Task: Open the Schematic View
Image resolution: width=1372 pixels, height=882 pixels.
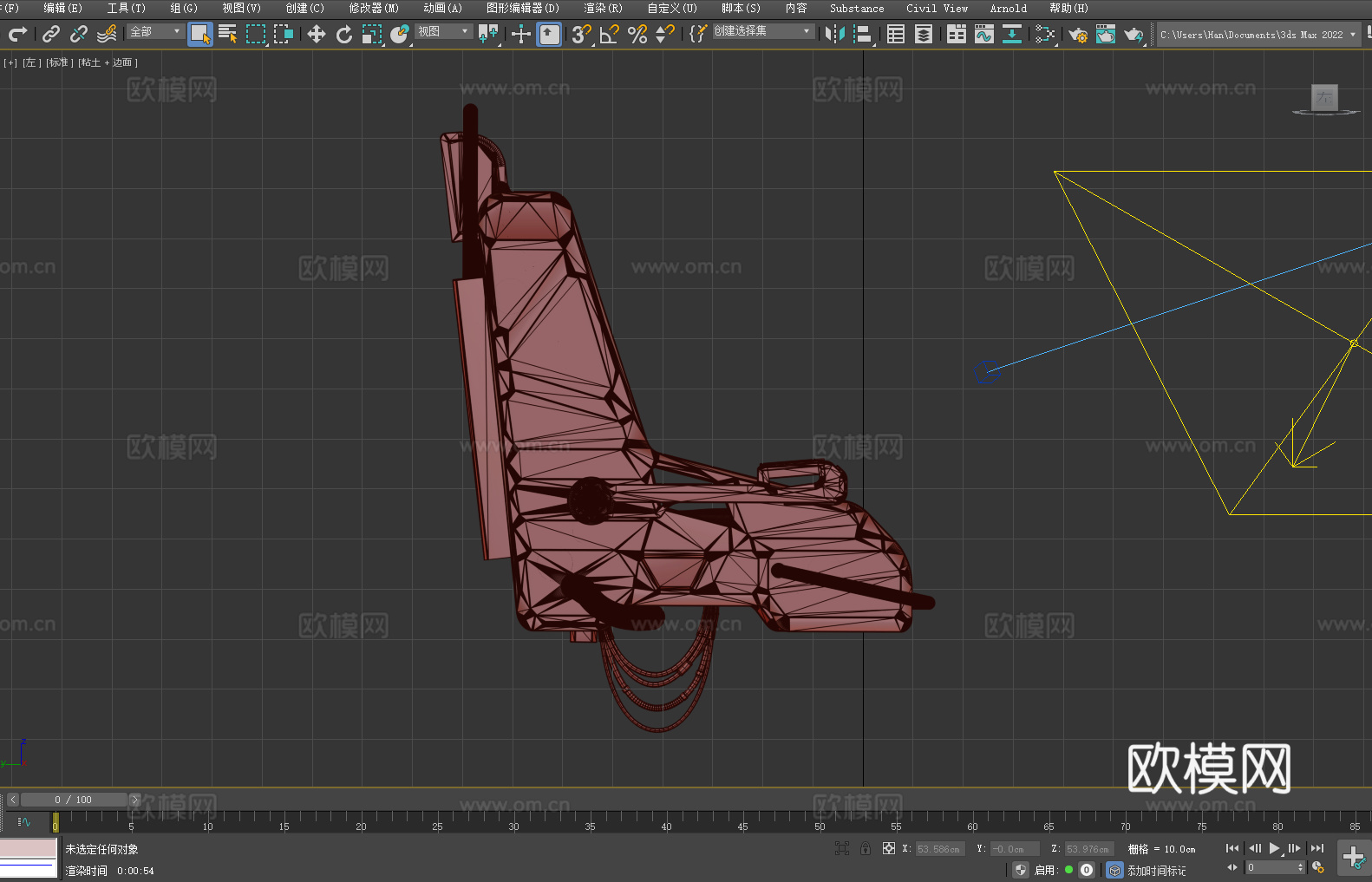Action: (1045, 34)
